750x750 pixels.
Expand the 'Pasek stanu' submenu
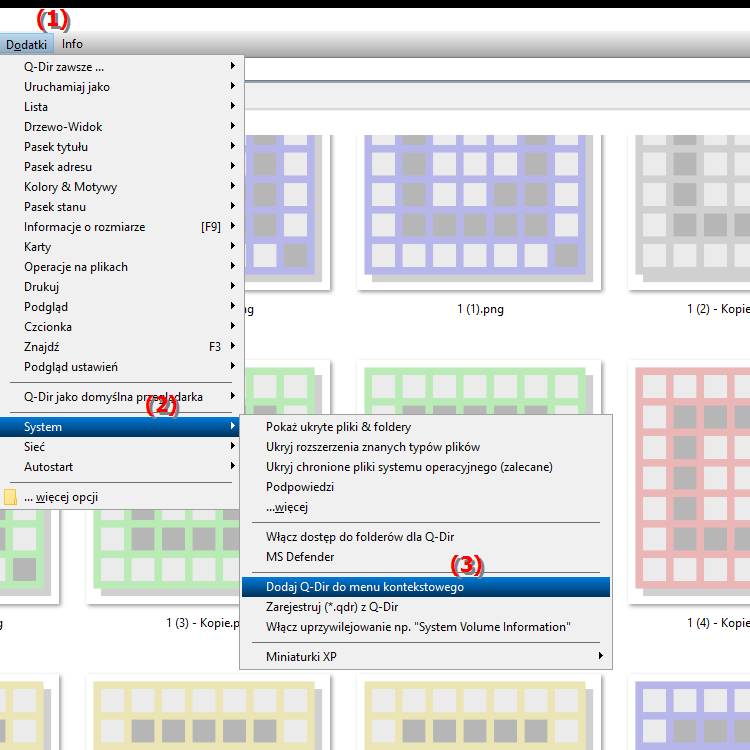pos(122,207)
